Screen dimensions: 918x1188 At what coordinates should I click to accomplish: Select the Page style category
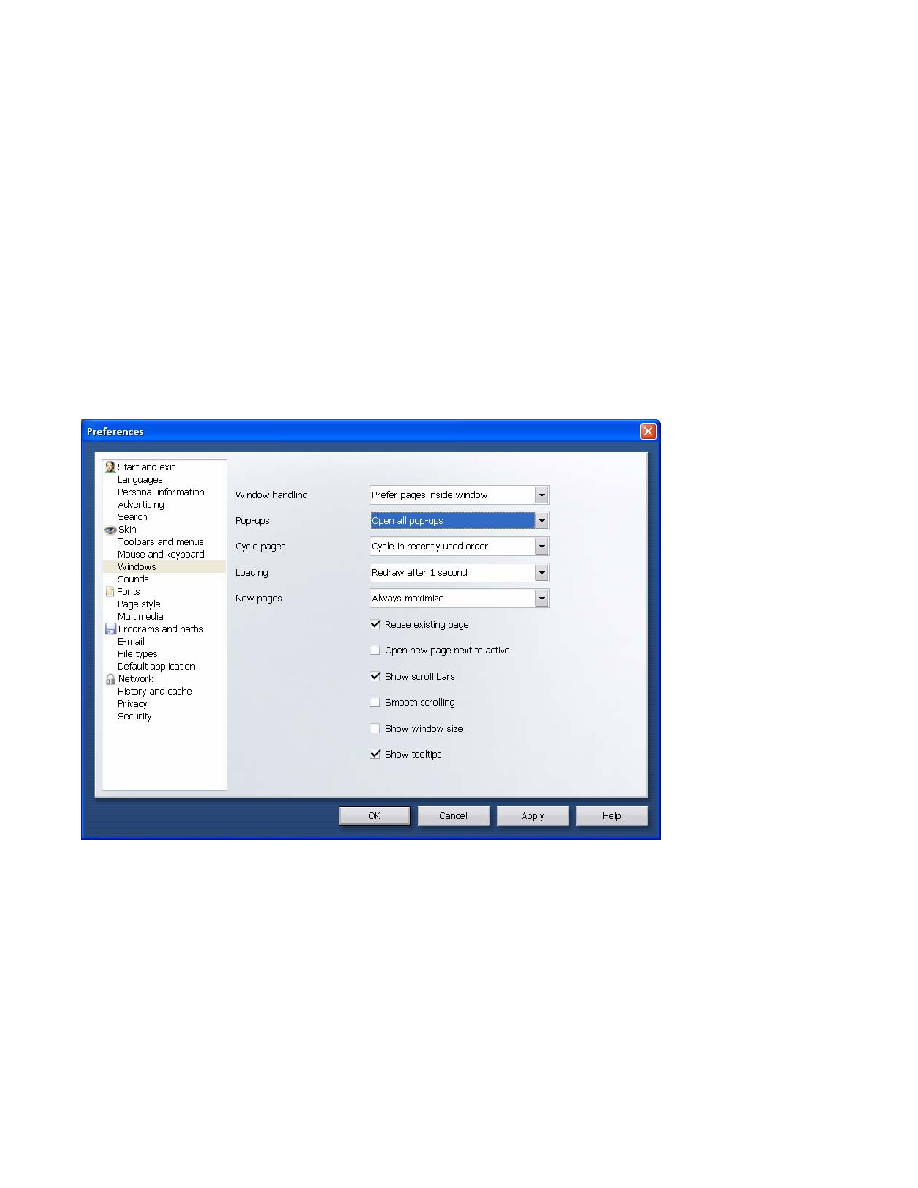pos(139,604)
